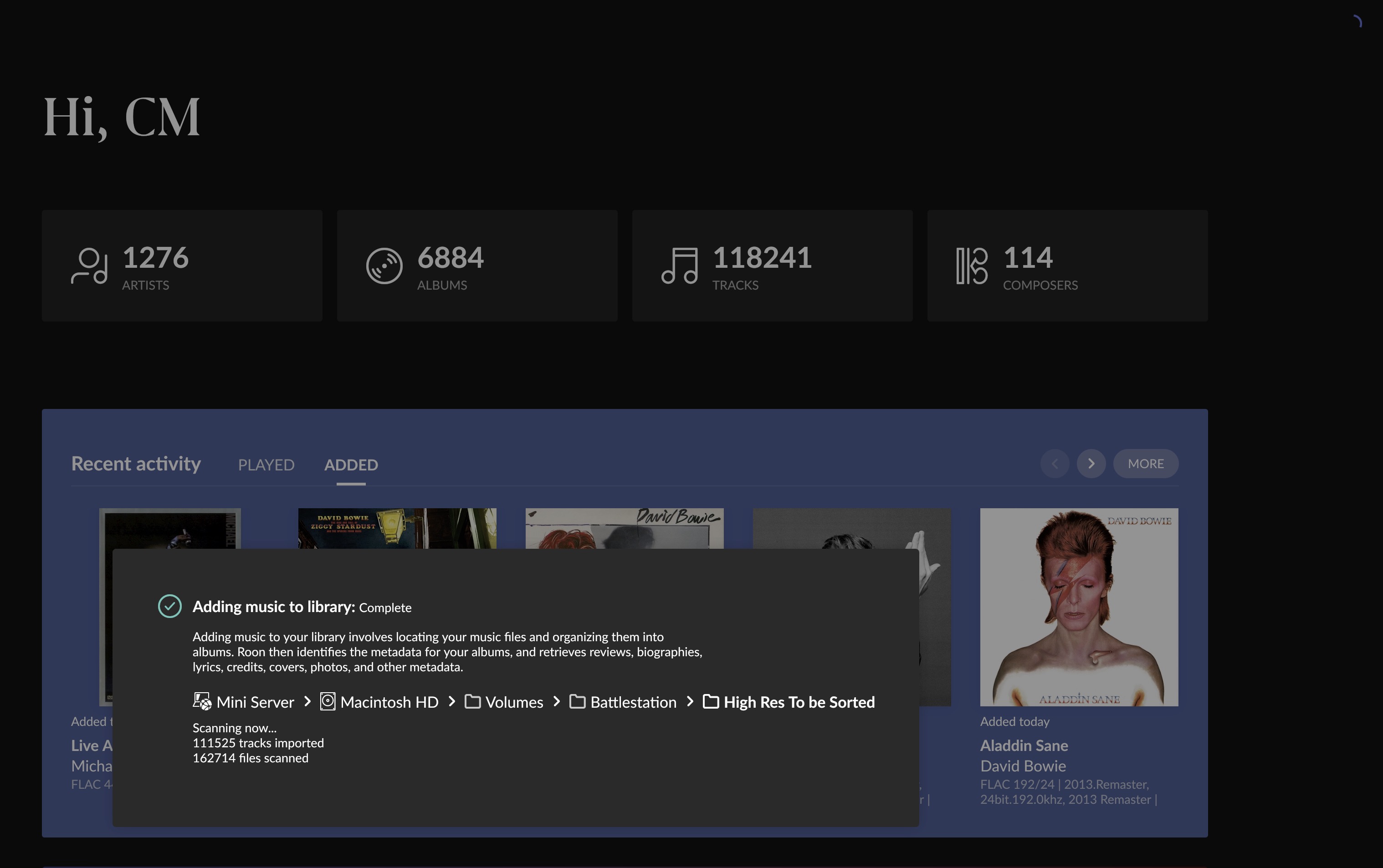Click the Mini Server path label
Image resolution: width=1383 pixels, height=868 pixels.
pos(256,702)
